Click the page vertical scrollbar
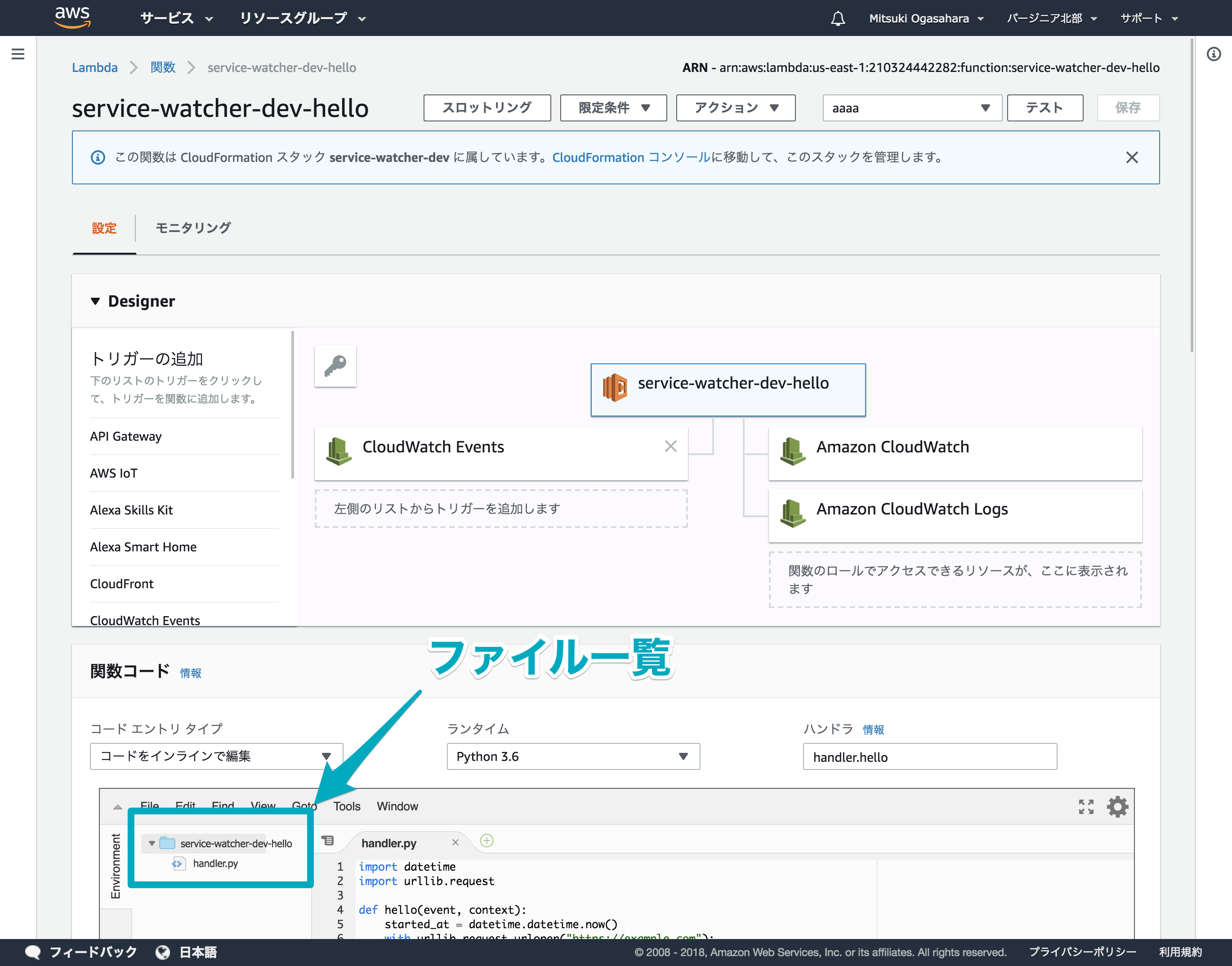The height and width of the screenshot is (966, 1232). [x=1192, y=195]
